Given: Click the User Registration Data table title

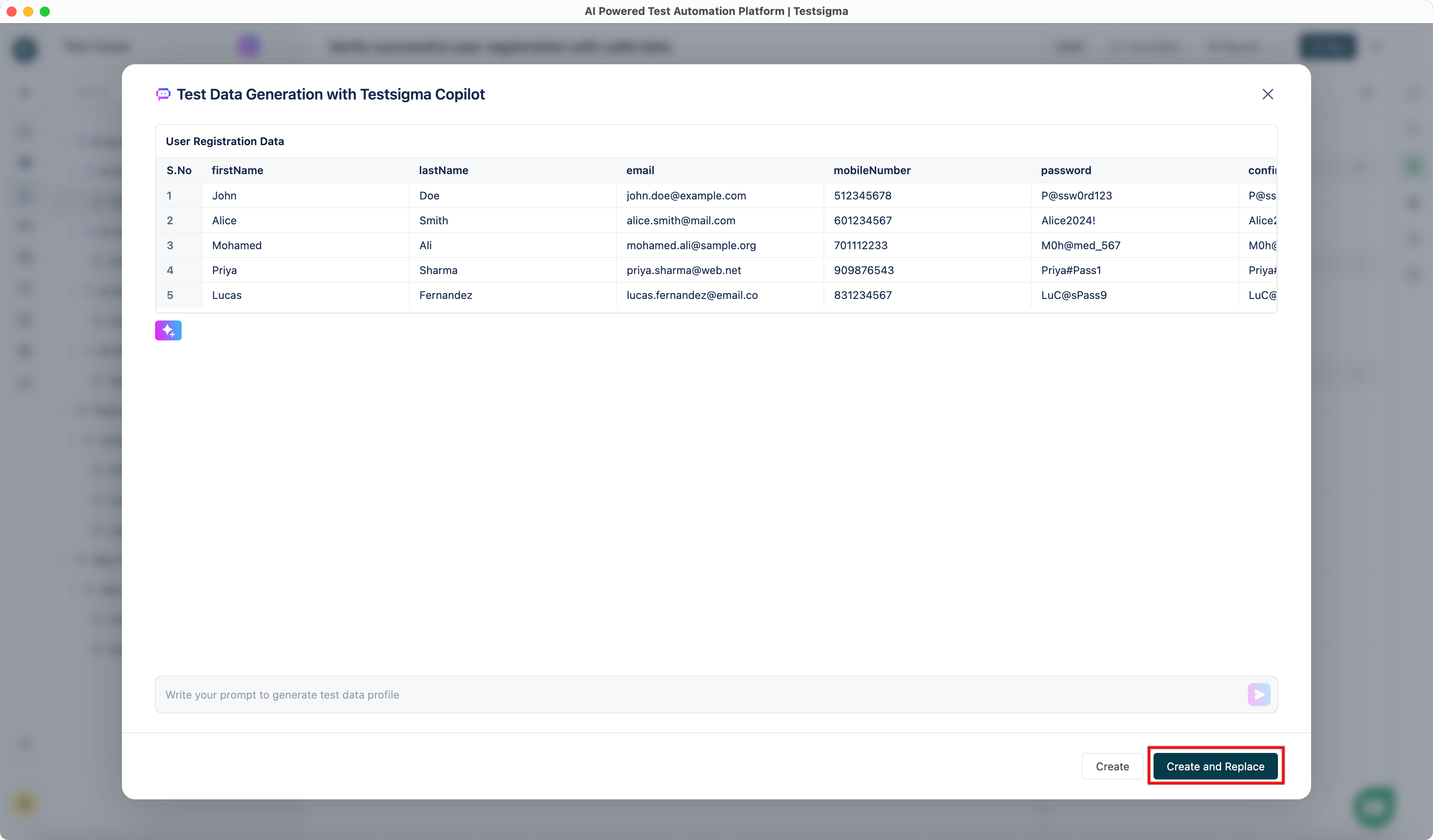Looking at the screenshot, I should (x=225, y=141).
